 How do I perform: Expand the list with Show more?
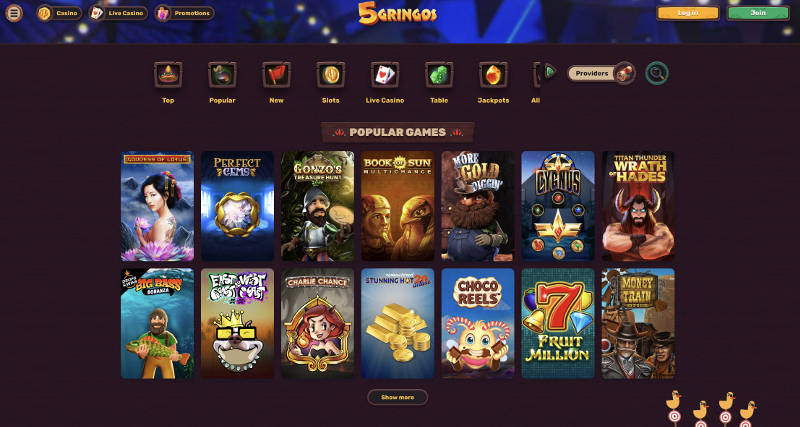click(397, 397)
